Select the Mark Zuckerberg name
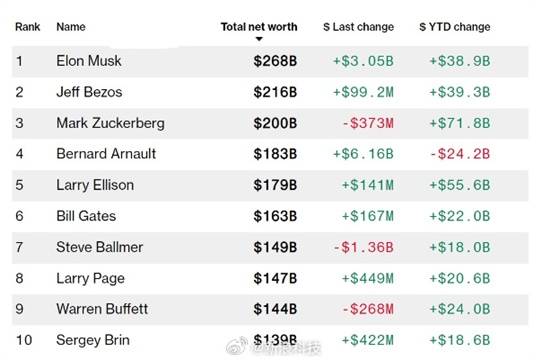The image size is (550, 360). (110, 123)
